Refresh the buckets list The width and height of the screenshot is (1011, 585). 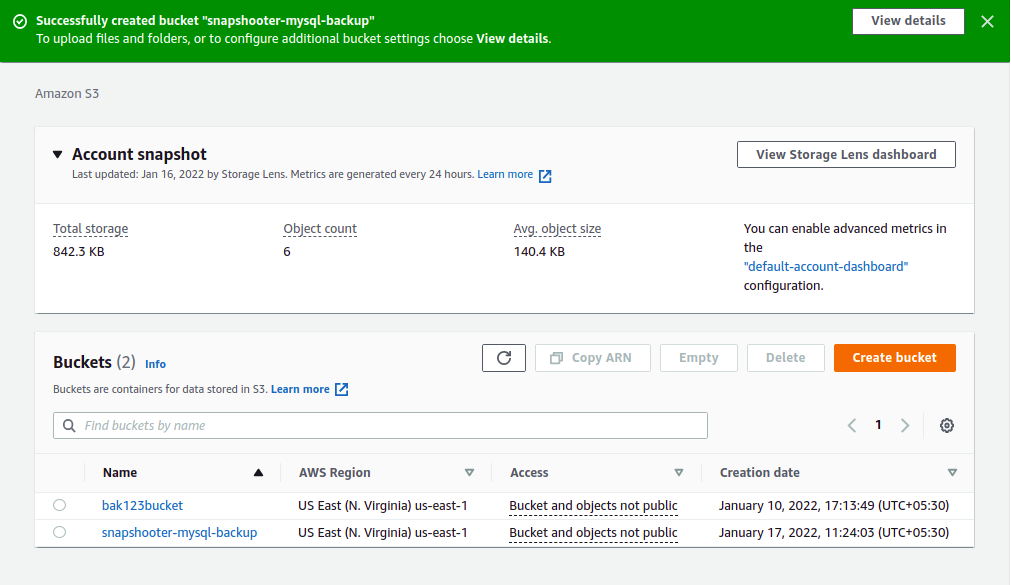(x=504, y=358)
